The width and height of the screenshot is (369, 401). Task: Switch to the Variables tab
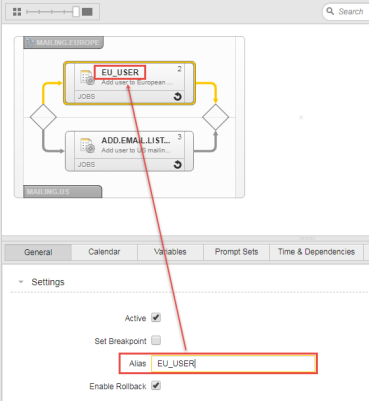[x=170, y=252]
